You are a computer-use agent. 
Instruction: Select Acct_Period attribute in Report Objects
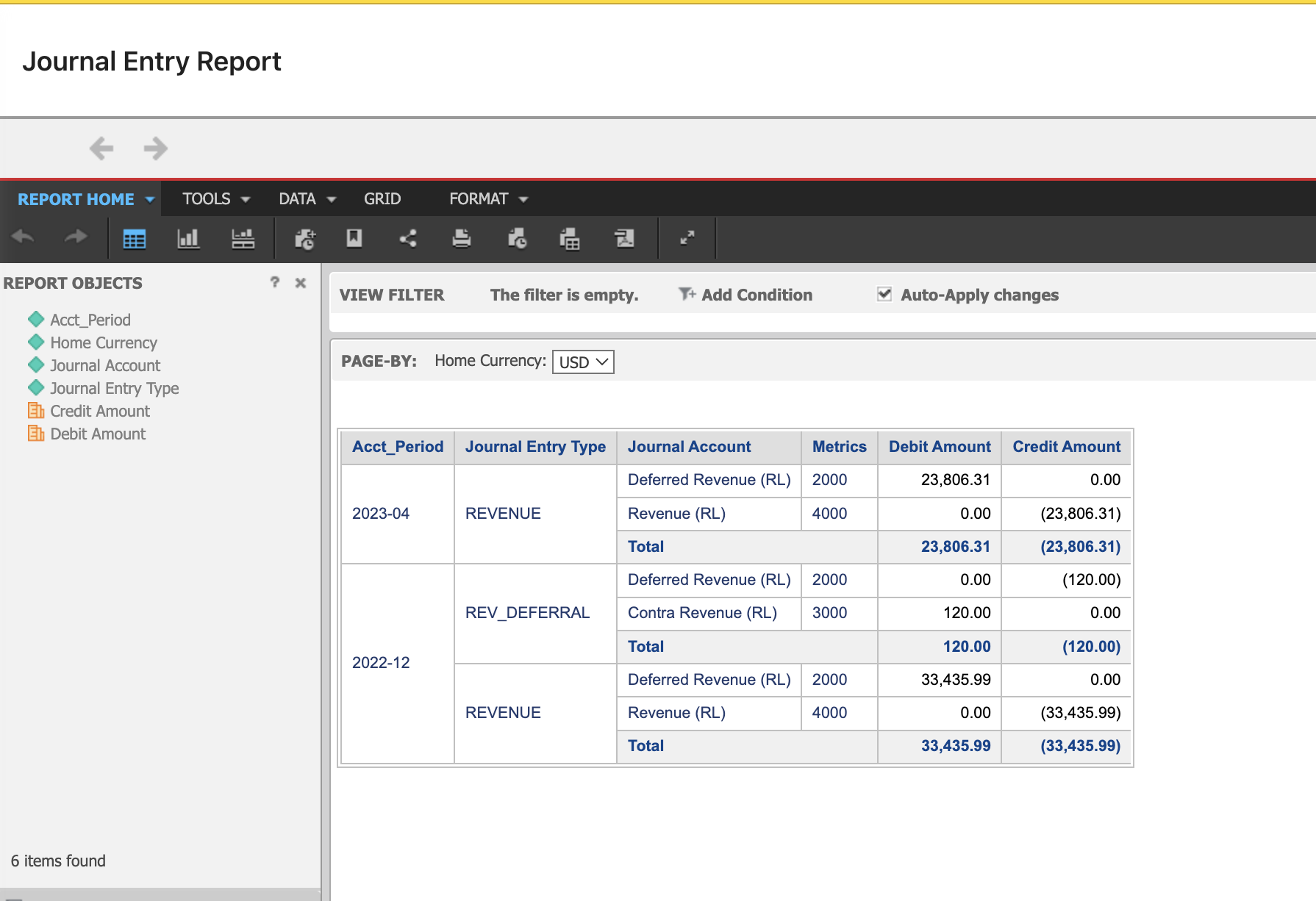pos(90,320)
